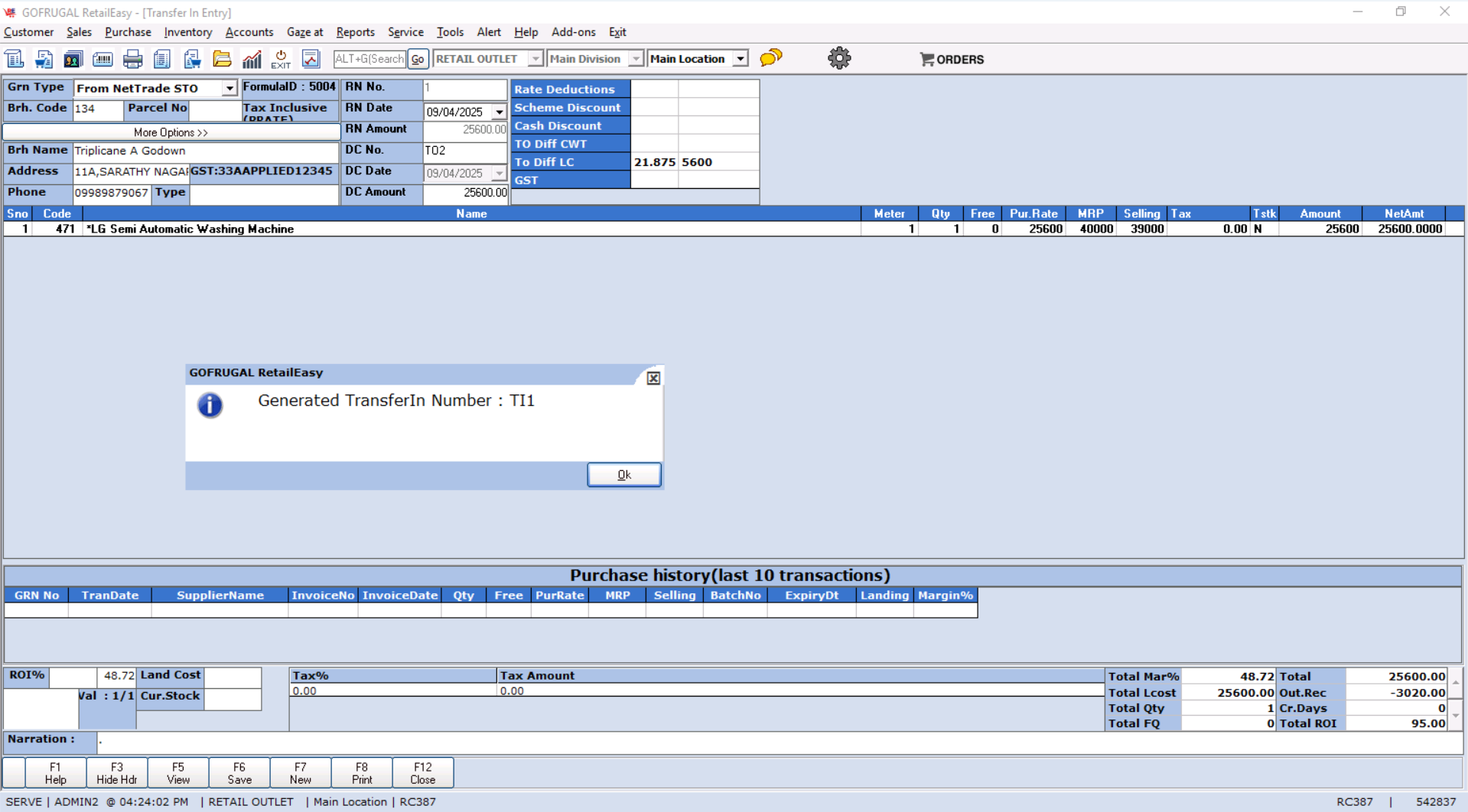Open the Purchase menu
The height and width of the screenshot is (812, 1468).
128,32
